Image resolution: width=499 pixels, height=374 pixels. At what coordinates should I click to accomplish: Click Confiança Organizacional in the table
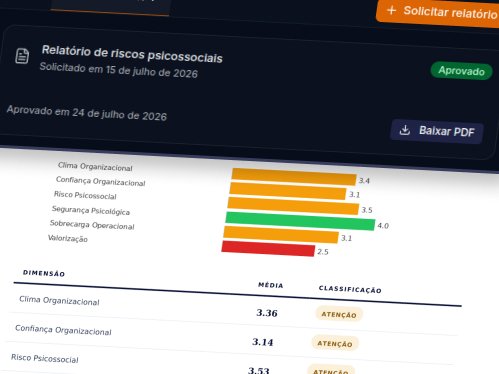63,330
